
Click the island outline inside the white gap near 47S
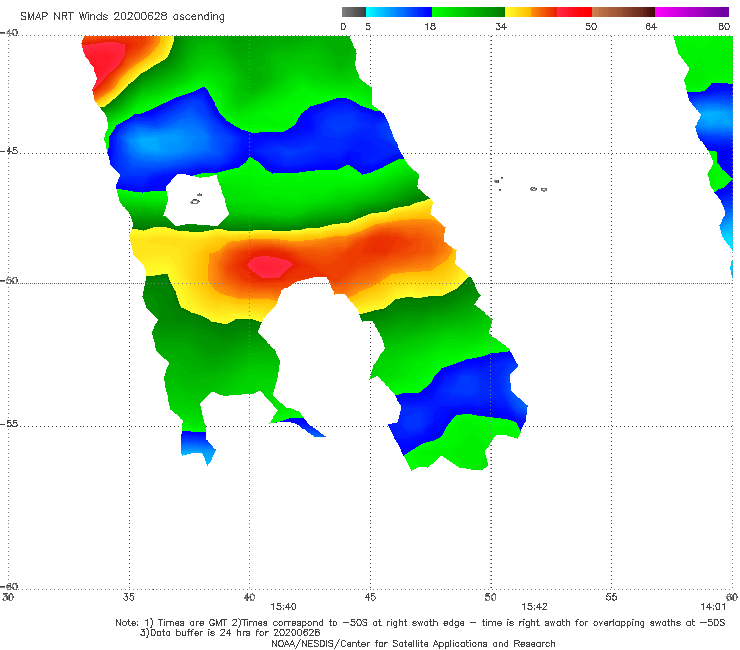(x=196, y=200)
